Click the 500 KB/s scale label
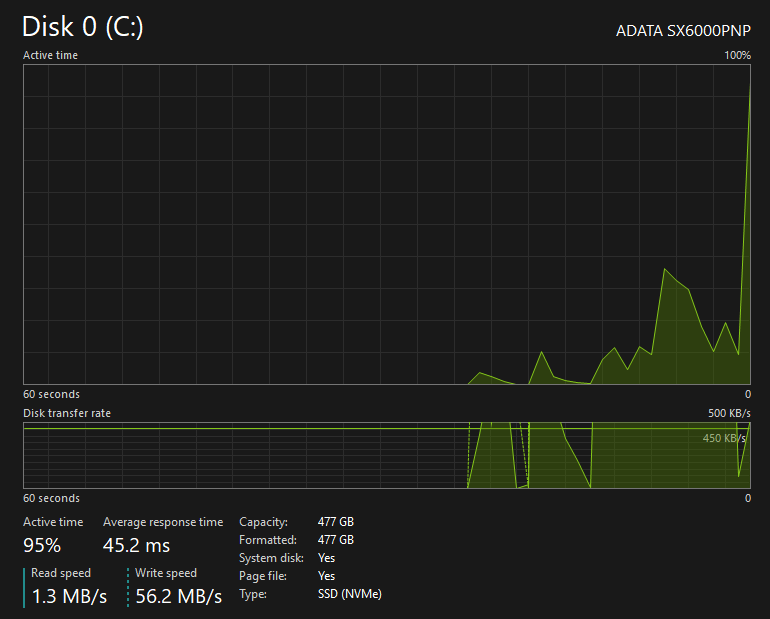The height and width of the screenshot is (619, 770). point(729,413)
